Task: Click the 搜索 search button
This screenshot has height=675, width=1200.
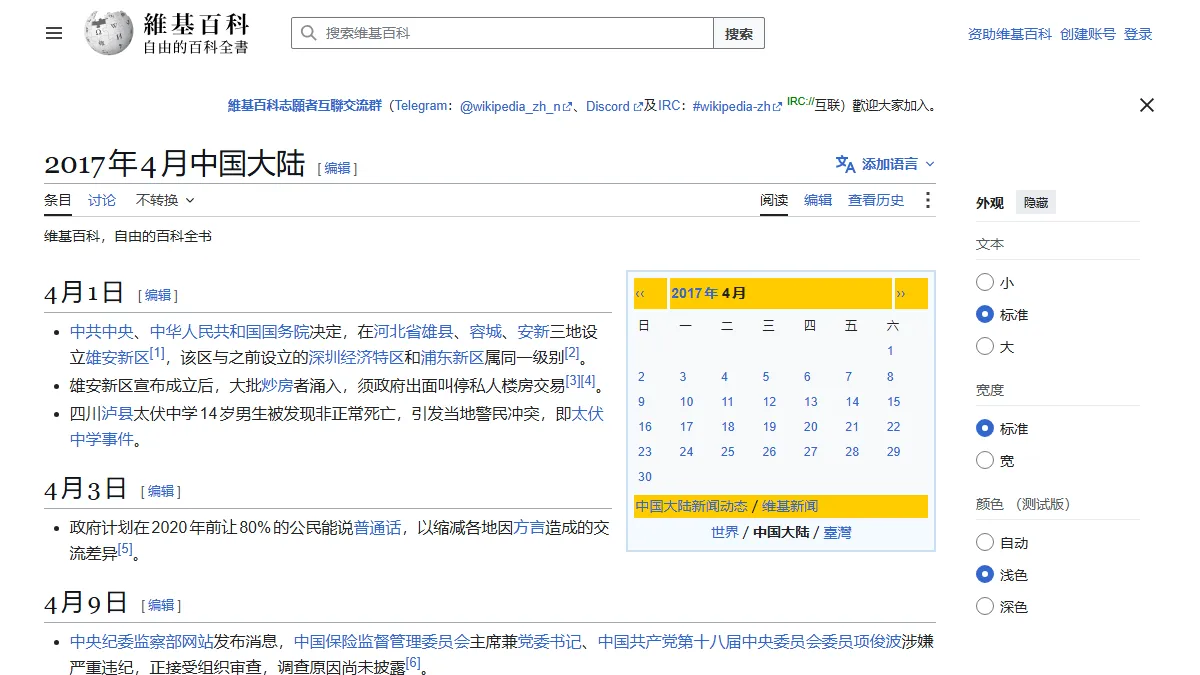Action: click(739, 33)
